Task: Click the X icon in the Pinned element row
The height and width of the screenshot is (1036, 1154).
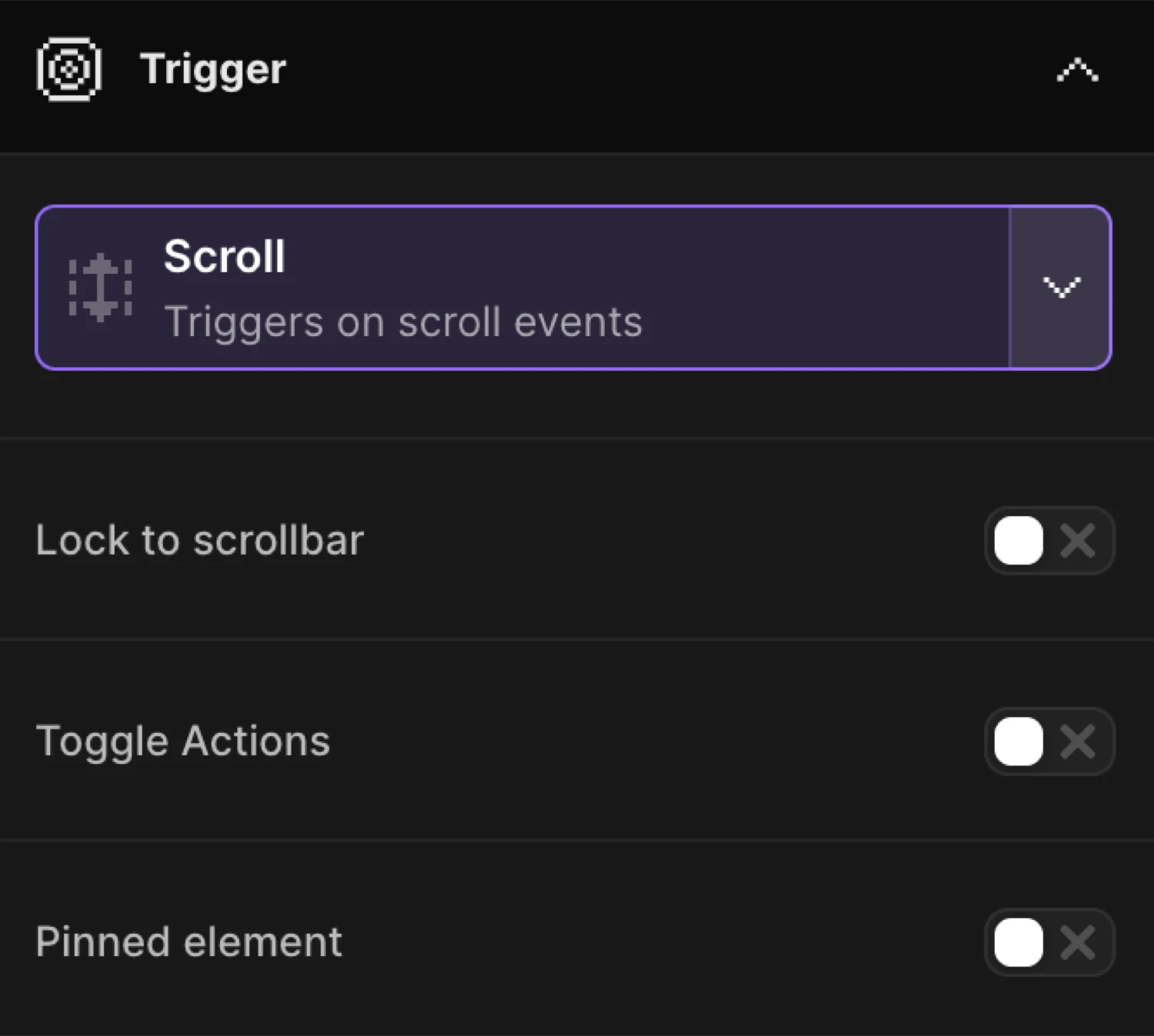Action: click(1079, 942)
